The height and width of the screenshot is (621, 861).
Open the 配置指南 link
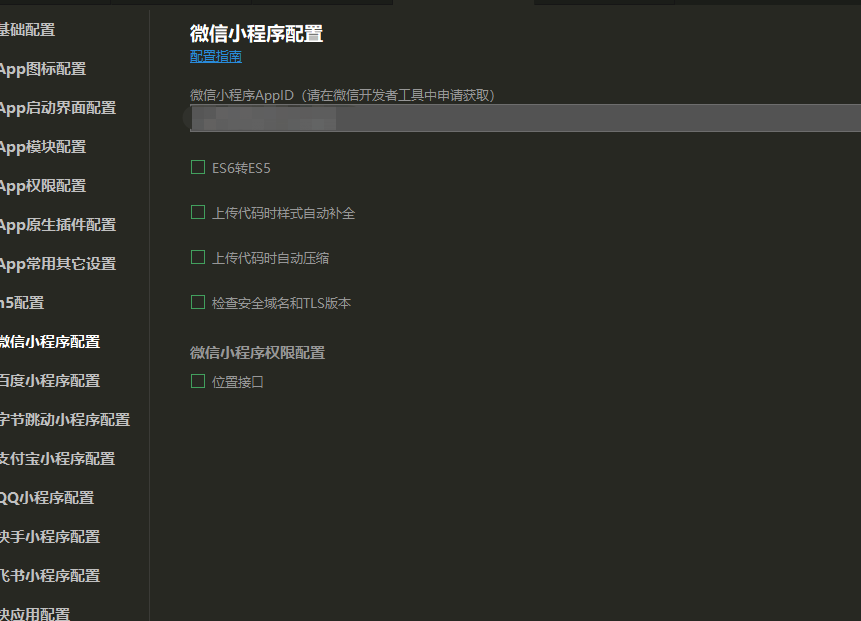216,57
